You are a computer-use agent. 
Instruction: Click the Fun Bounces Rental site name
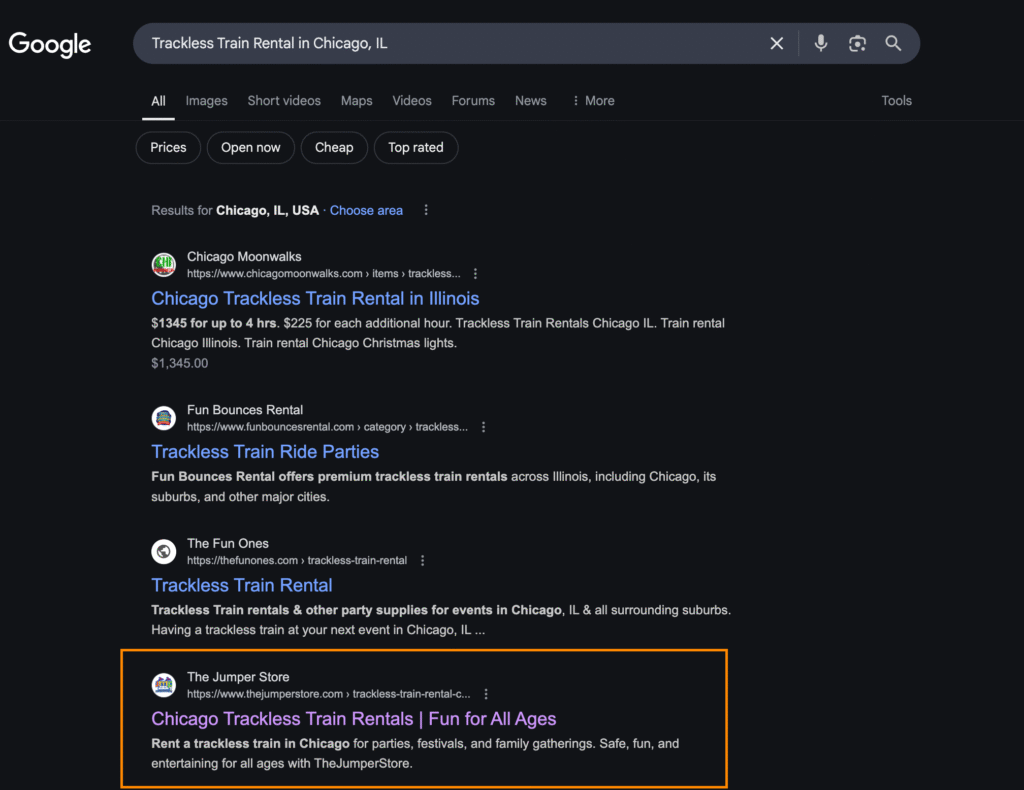pos(245,410)
